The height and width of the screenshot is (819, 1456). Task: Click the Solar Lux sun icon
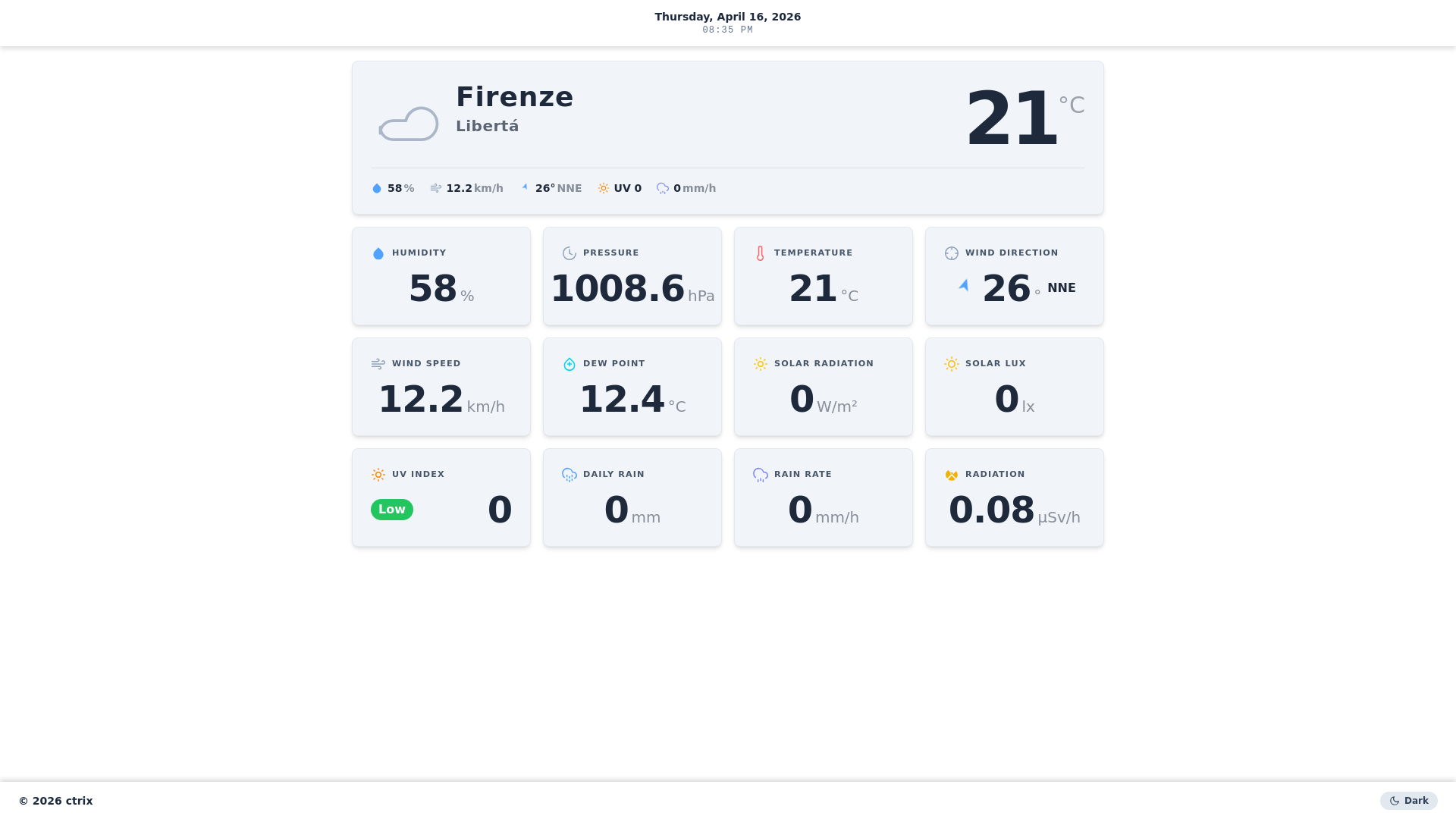point(952,364)
